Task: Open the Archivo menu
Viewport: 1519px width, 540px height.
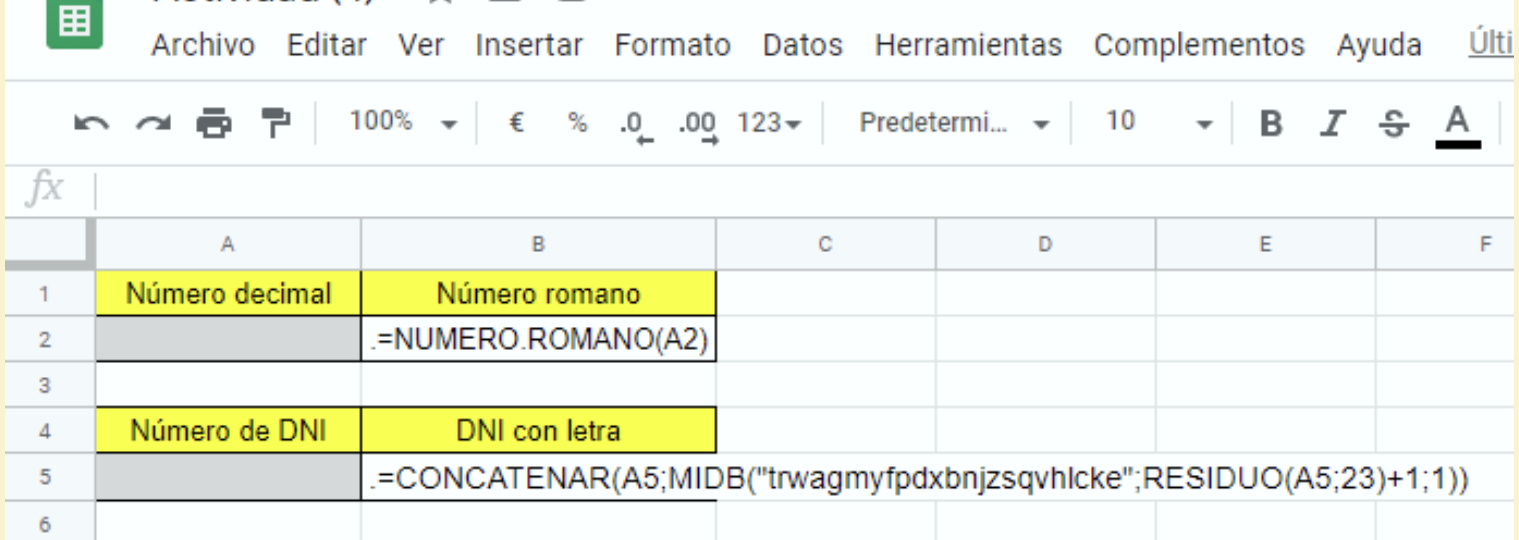Action: point(203,45)
